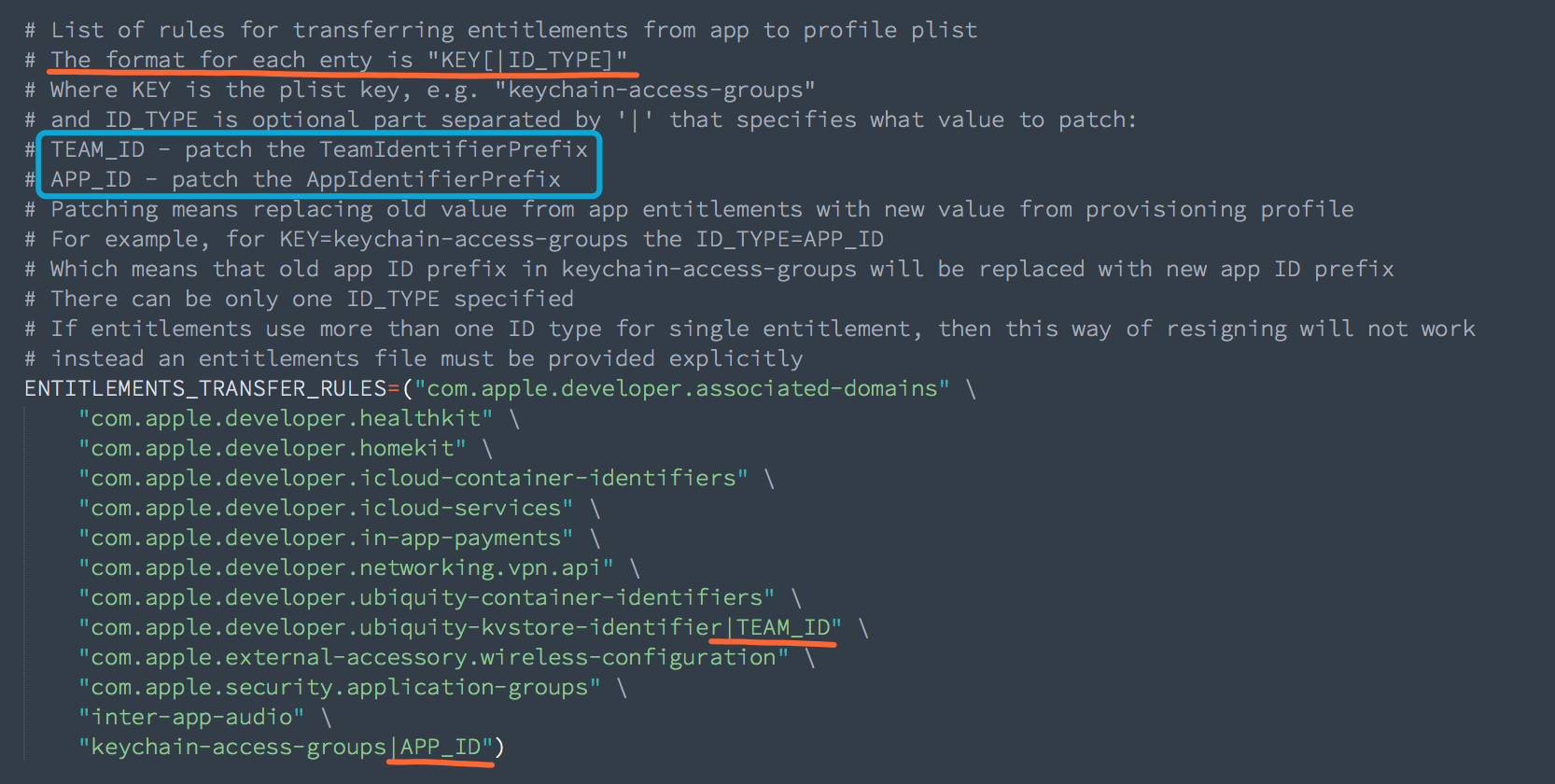The width and height of the screenshot is (1555, 784).
Task: Click the icloud-container-identifiers string
Action: 413,478
